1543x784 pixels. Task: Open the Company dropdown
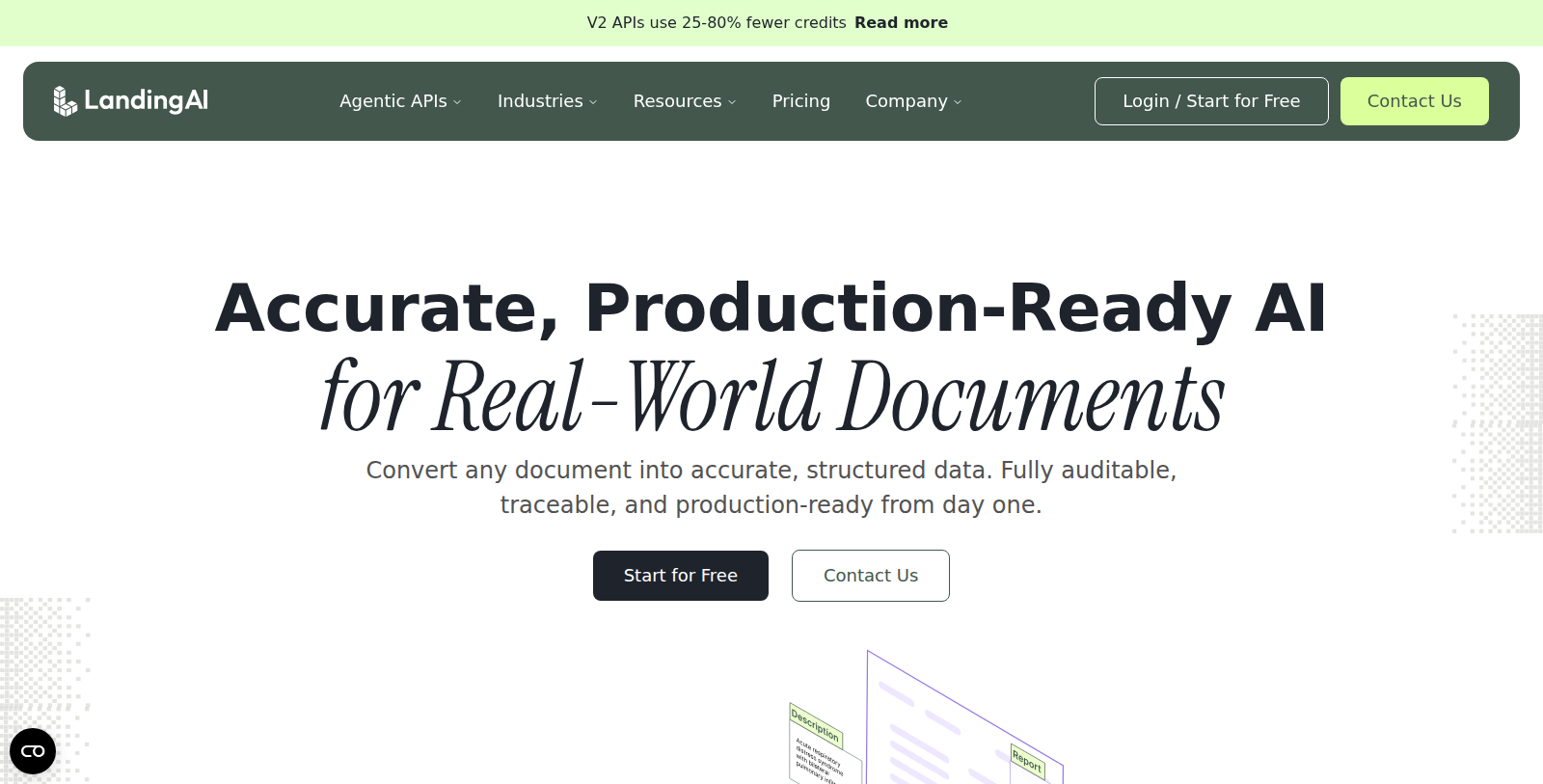pos(913,101)
